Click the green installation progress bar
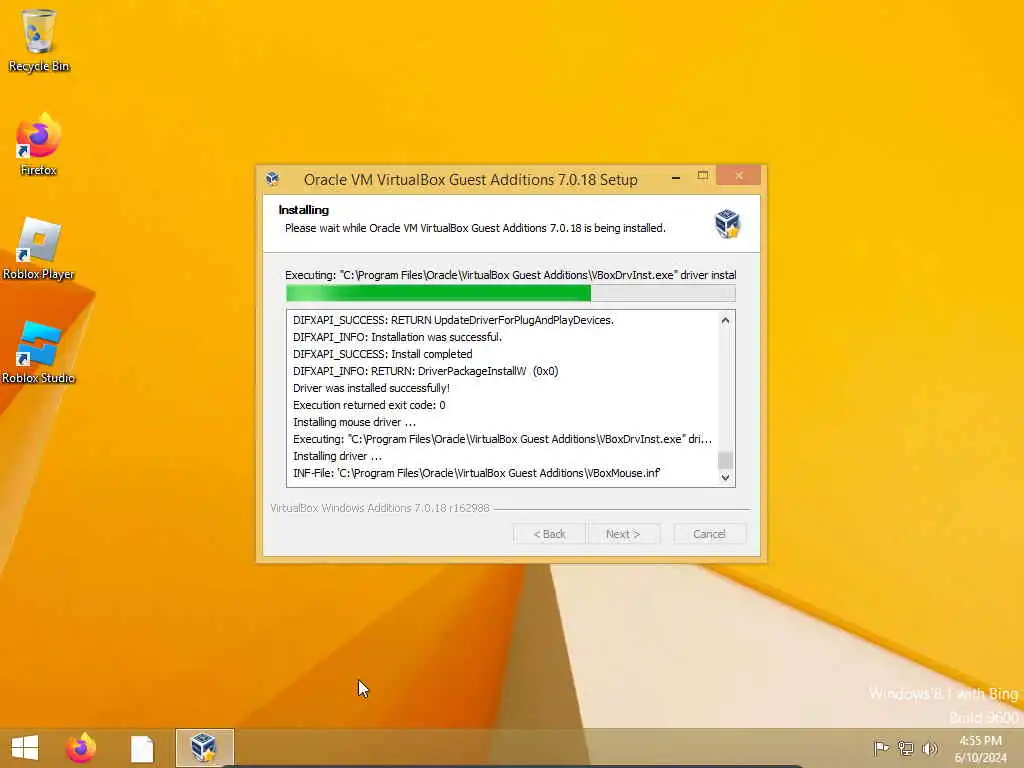 pyautogui.click(x=511, y=293)
